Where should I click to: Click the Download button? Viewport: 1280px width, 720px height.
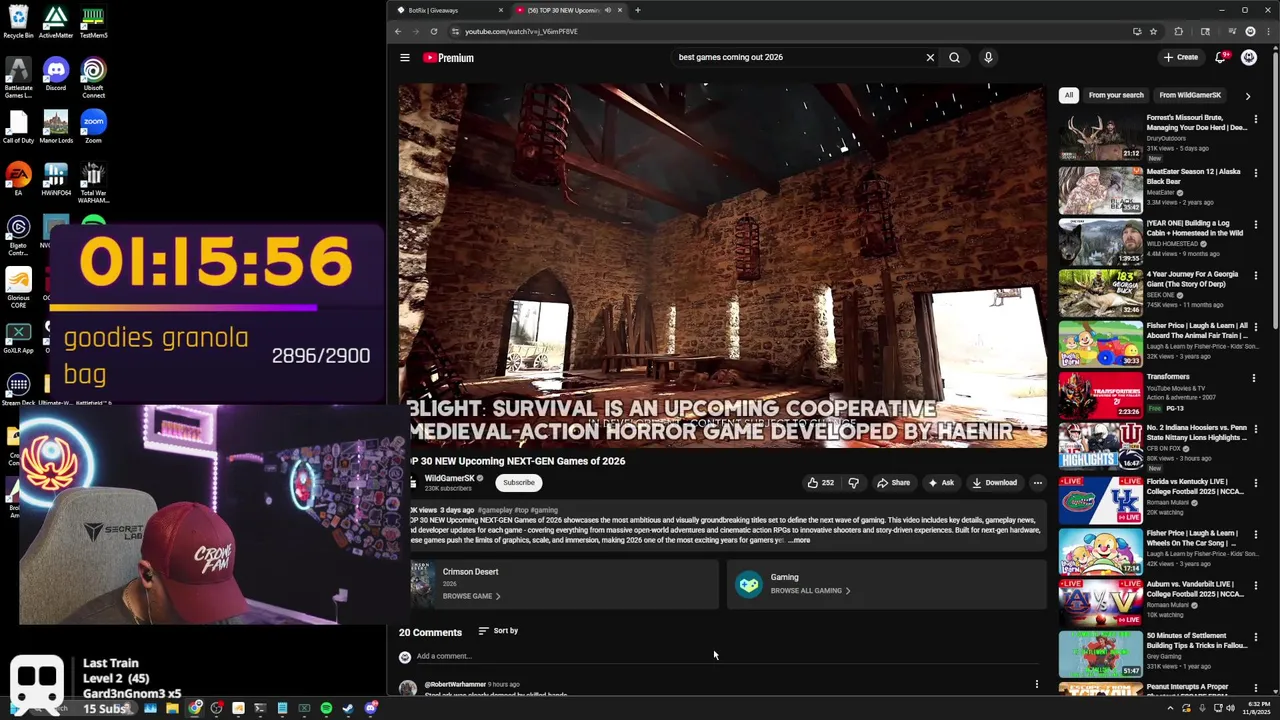(x=994, y=483)
